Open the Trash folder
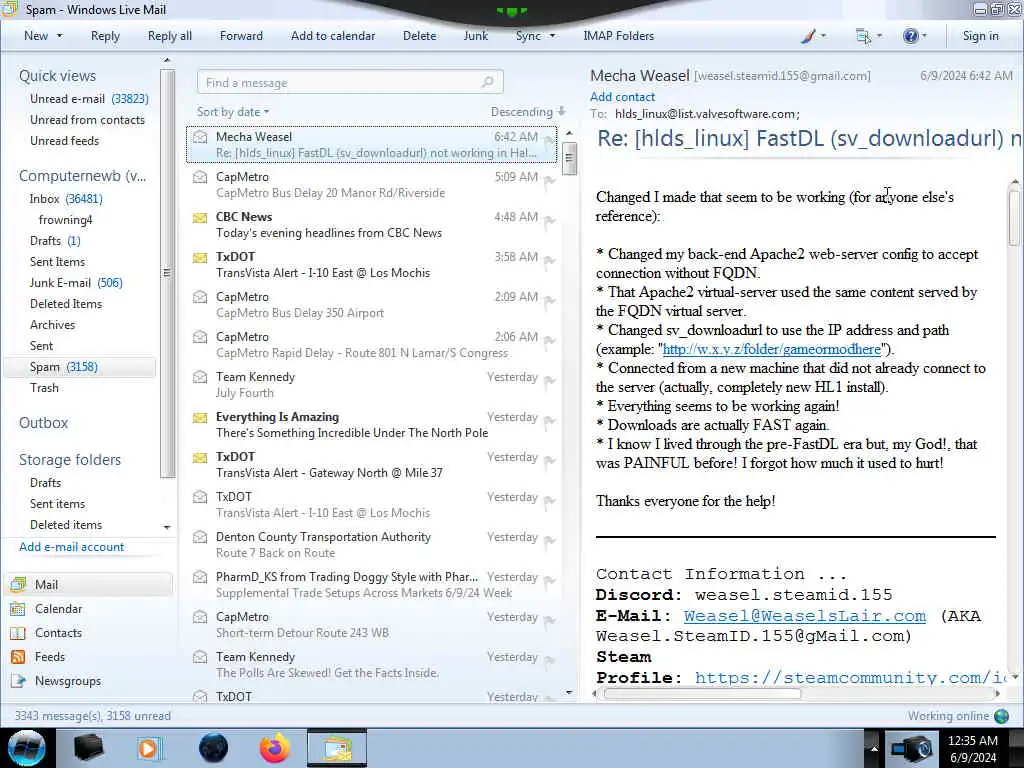This screenshot has width=1024, height=768. [x=44, y=388]
